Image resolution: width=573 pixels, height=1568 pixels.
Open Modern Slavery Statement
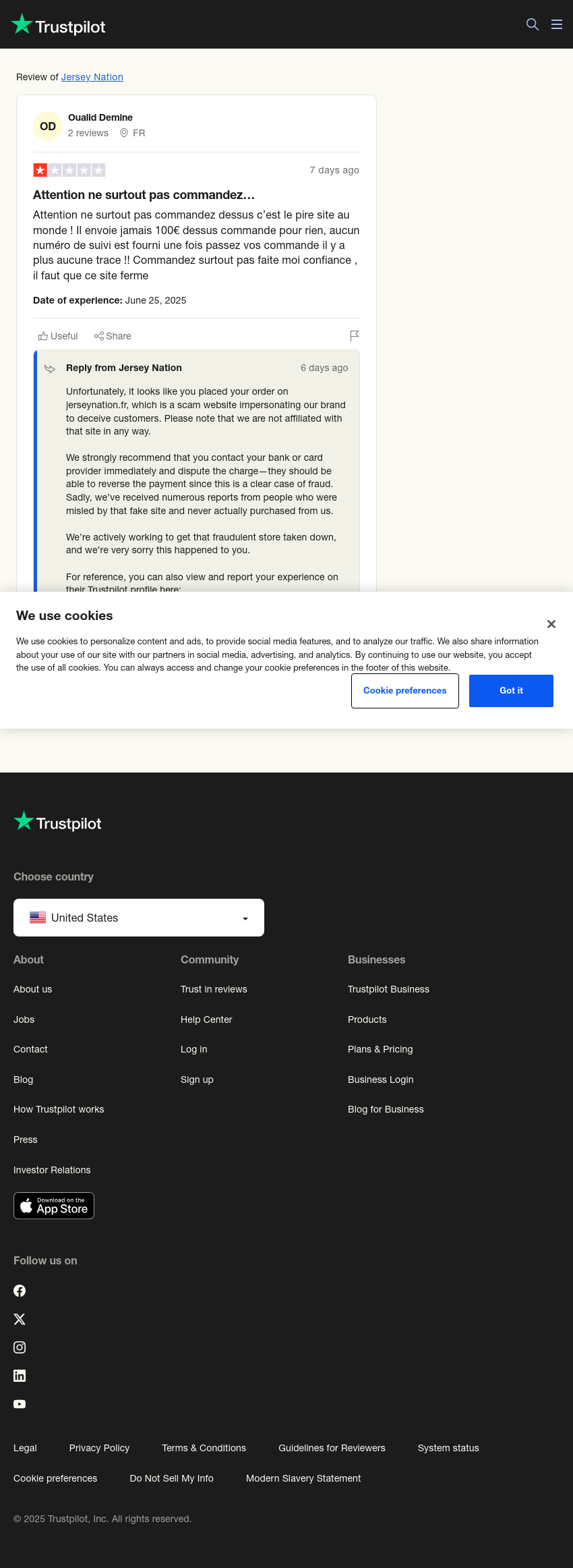(x=303, y=1478)
